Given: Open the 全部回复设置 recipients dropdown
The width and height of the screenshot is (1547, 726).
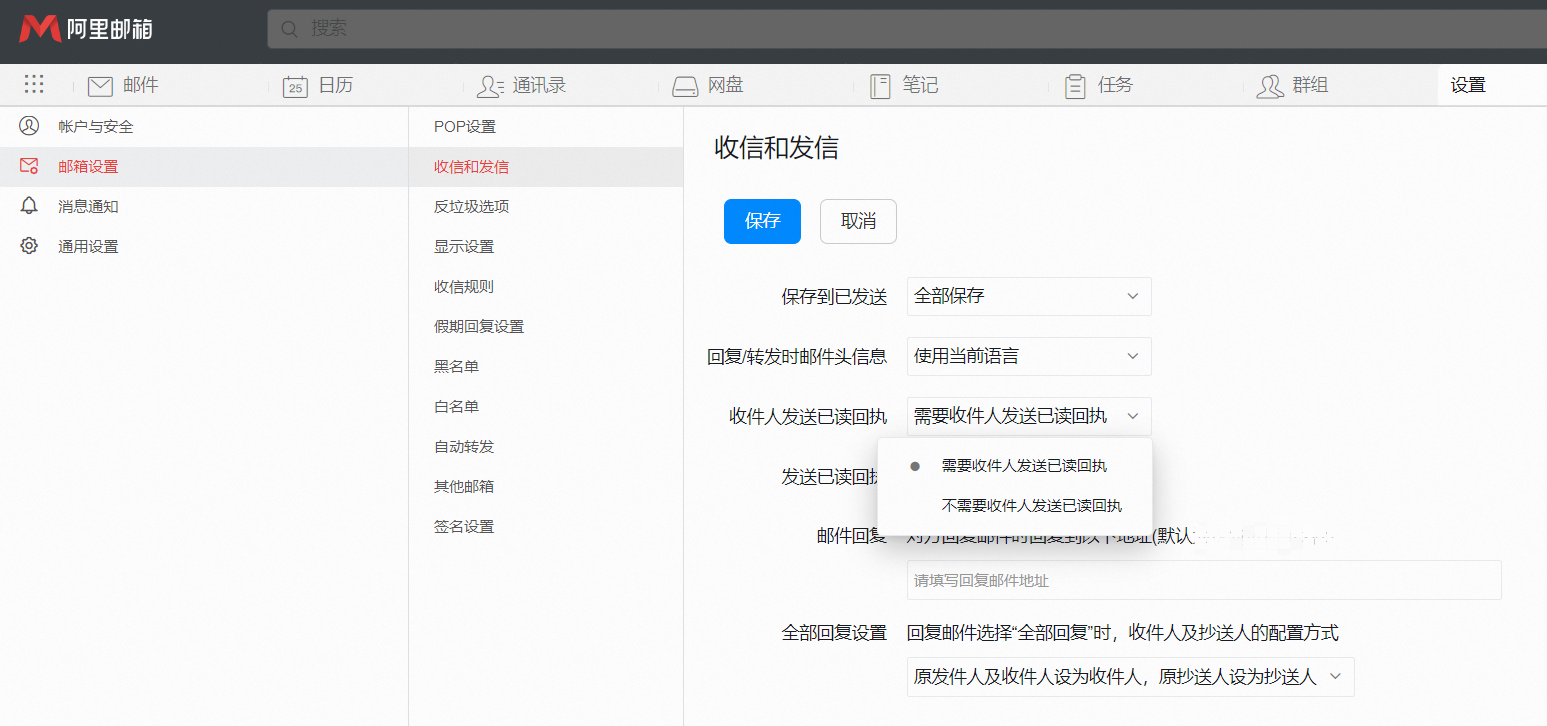Looking at the screenshot, I should point(1130,676).
